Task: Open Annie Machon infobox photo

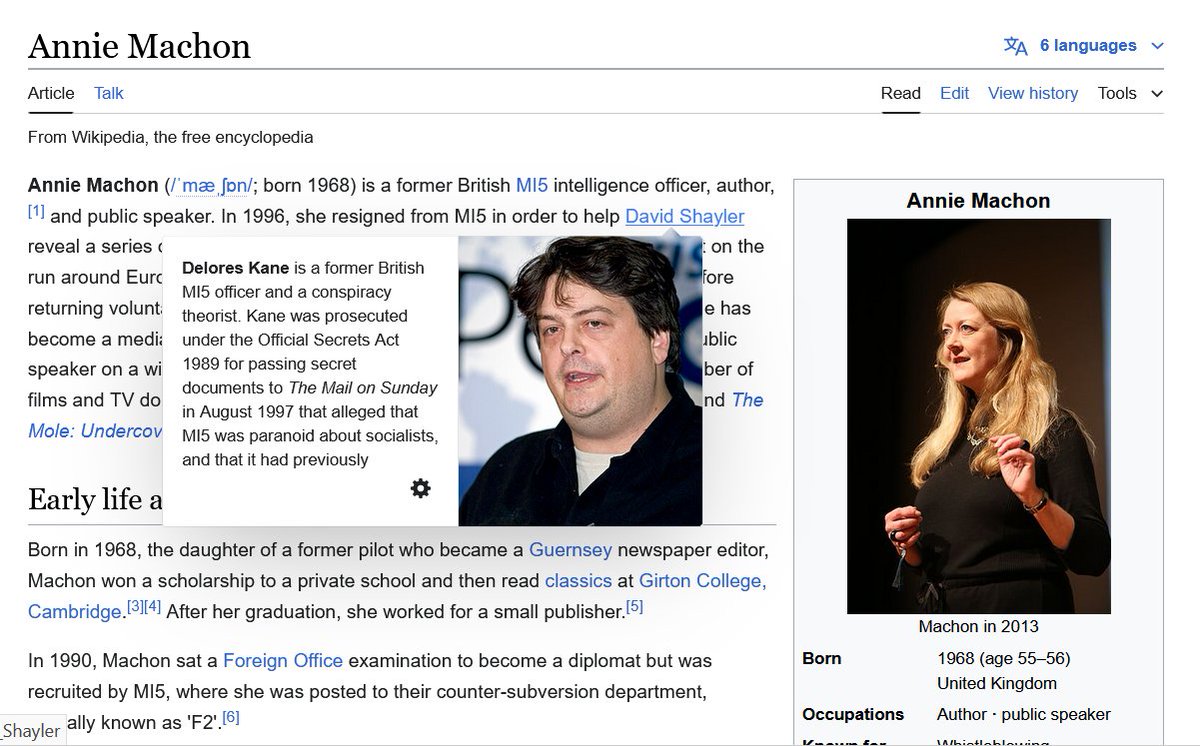Action: [979, 416]
